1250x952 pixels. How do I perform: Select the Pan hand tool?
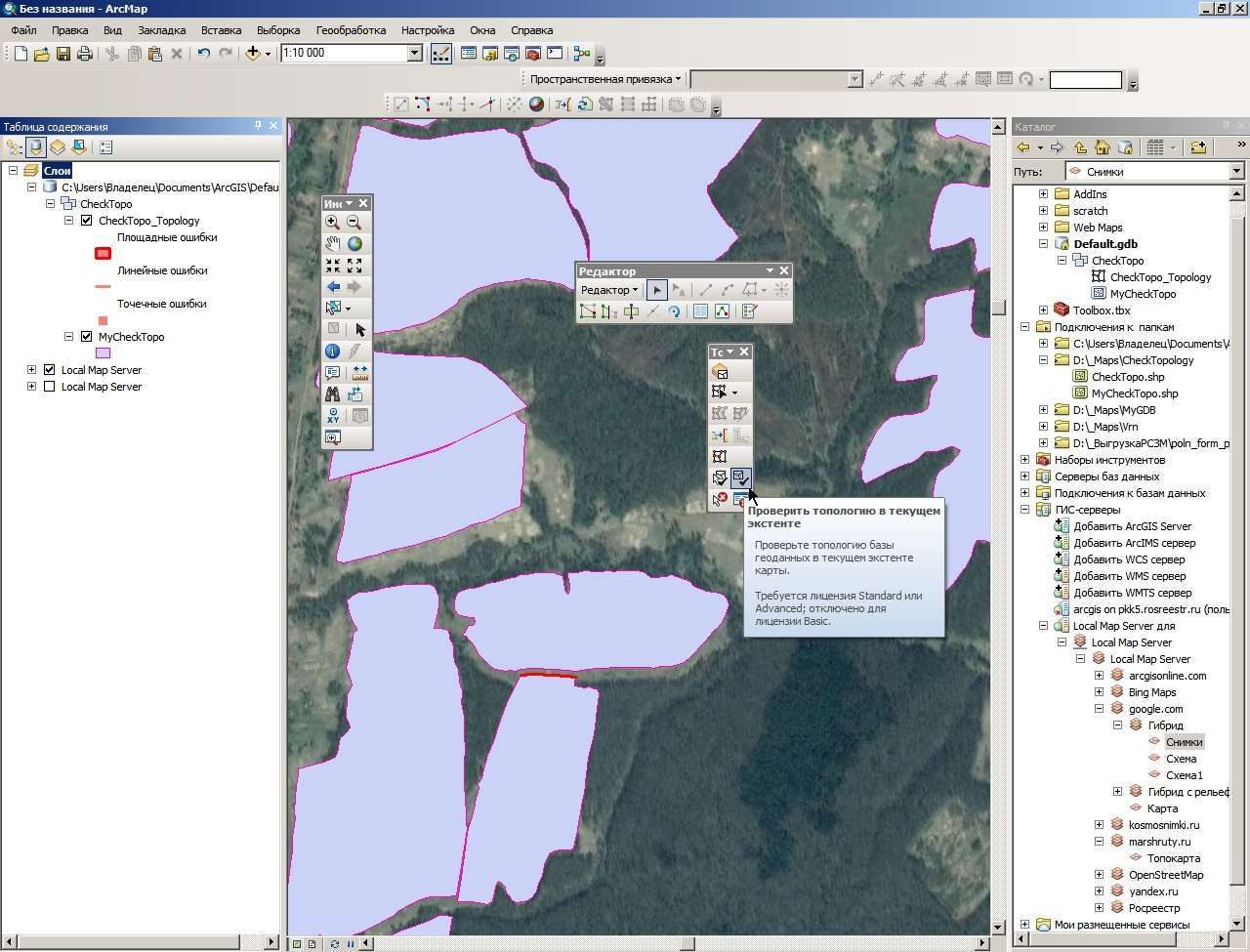point(333,243)
